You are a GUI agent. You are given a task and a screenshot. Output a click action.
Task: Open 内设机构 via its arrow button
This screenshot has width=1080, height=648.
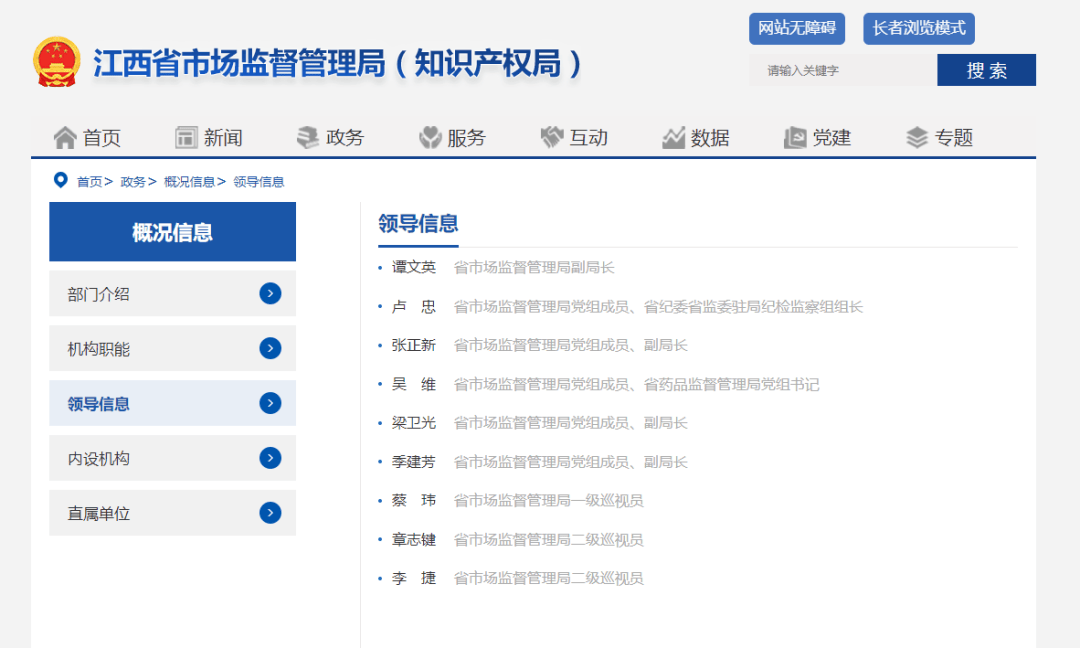270,458
